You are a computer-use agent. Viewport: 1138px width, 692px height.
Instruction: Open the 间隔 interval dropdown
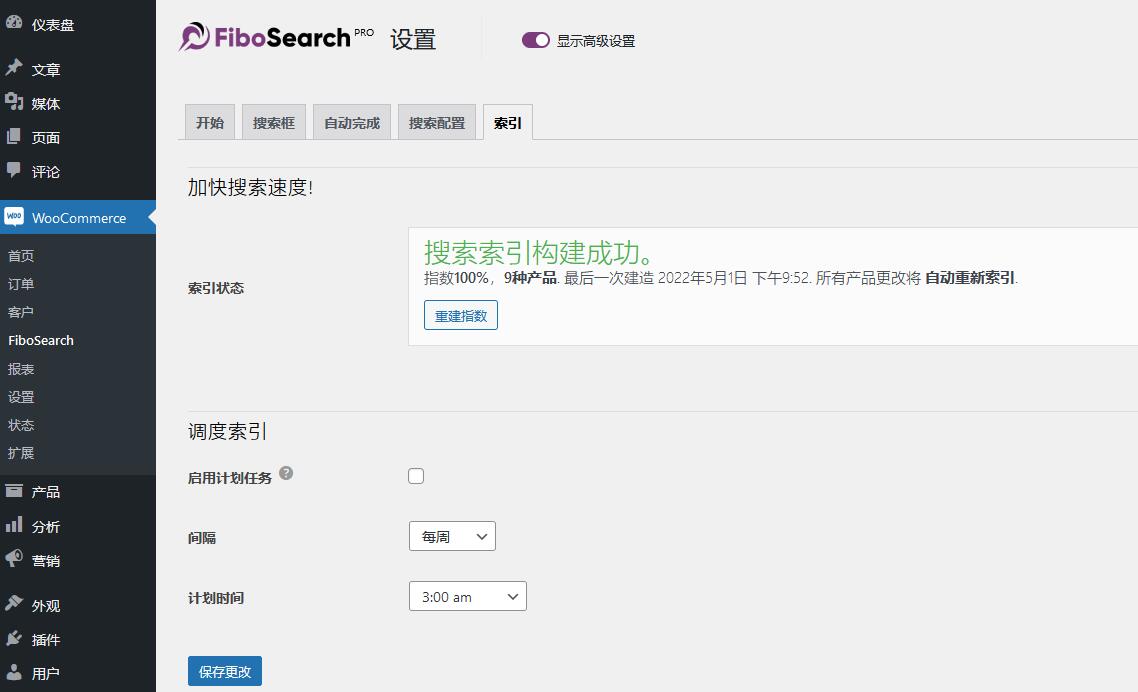(x=452, y=537)
